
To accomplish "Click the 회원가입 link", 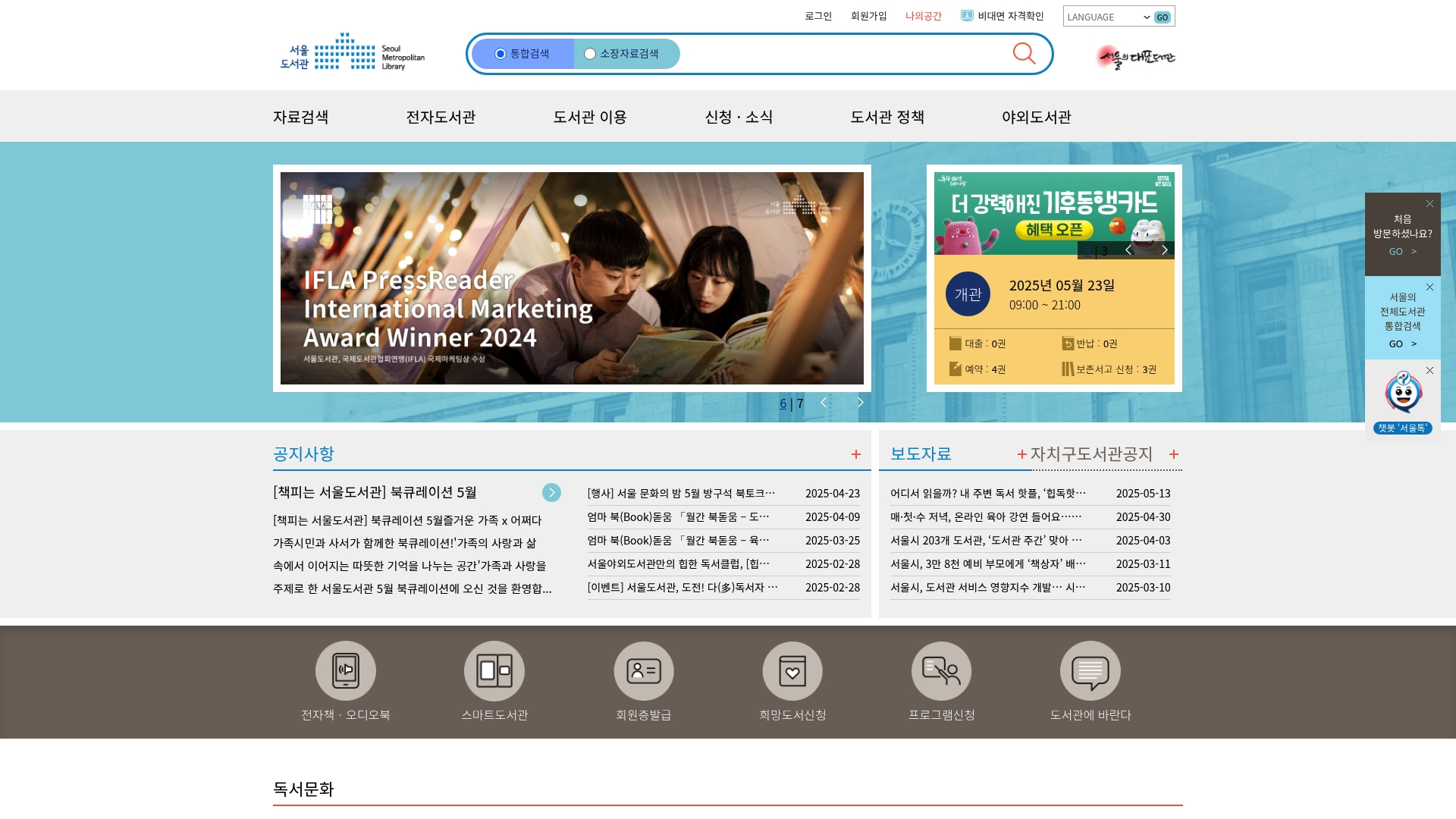I will (x=868, y=16).
